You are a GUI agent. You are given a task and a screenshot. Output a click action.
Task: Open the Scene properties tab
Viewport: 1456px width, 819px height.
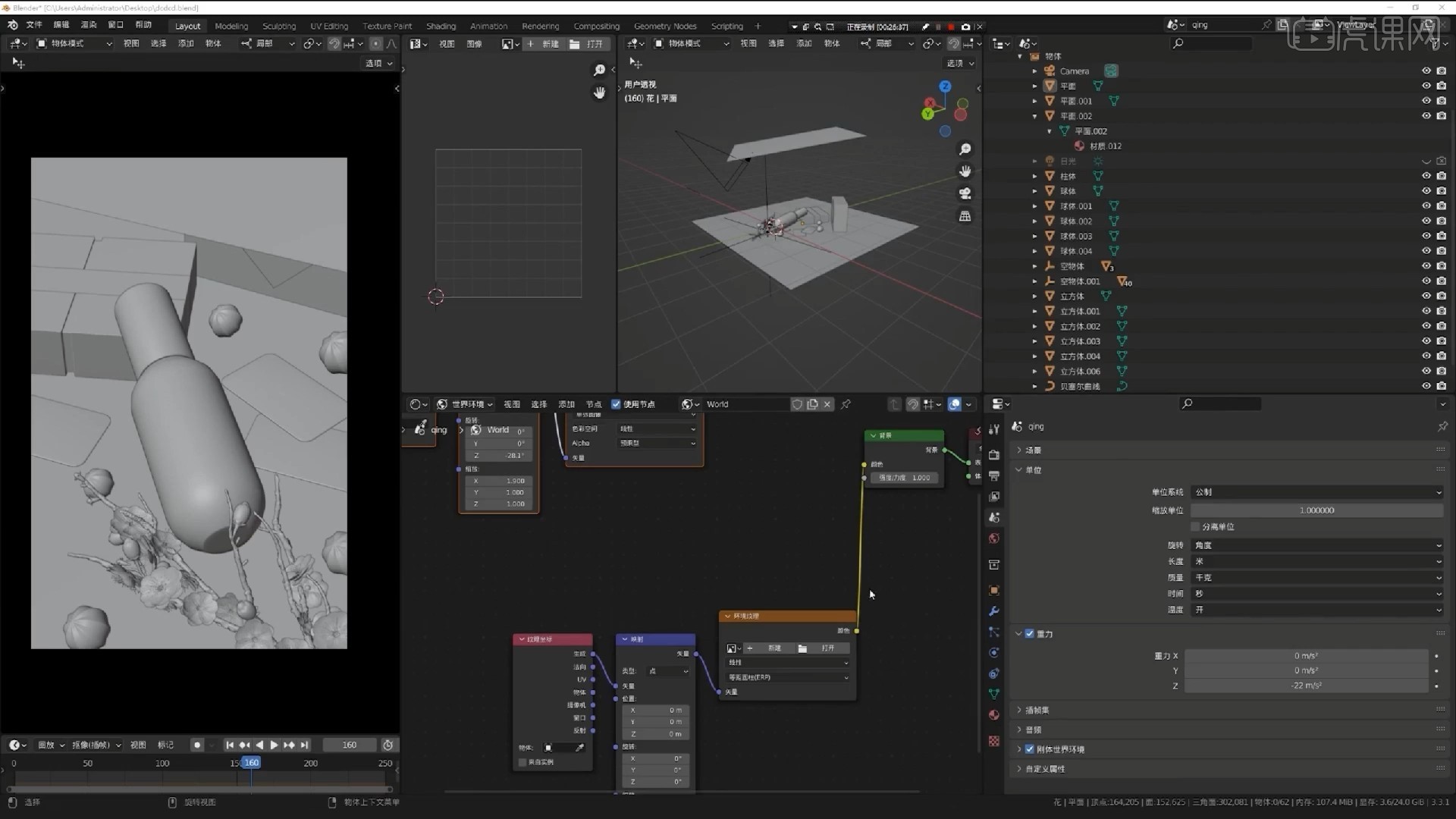pyautogui.click(x=994, y=517)
